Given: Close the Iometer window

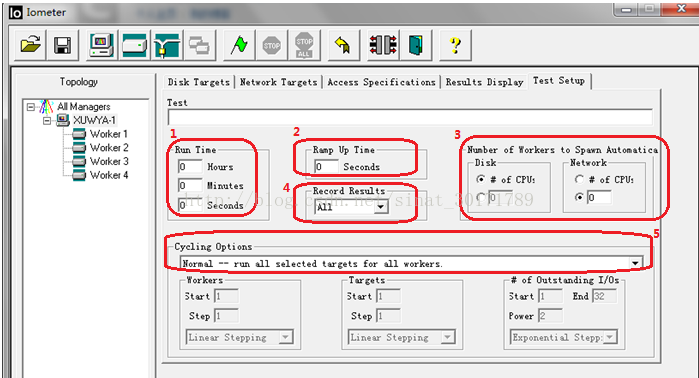Looking at the screenshot, I should [x=680, y=9].
